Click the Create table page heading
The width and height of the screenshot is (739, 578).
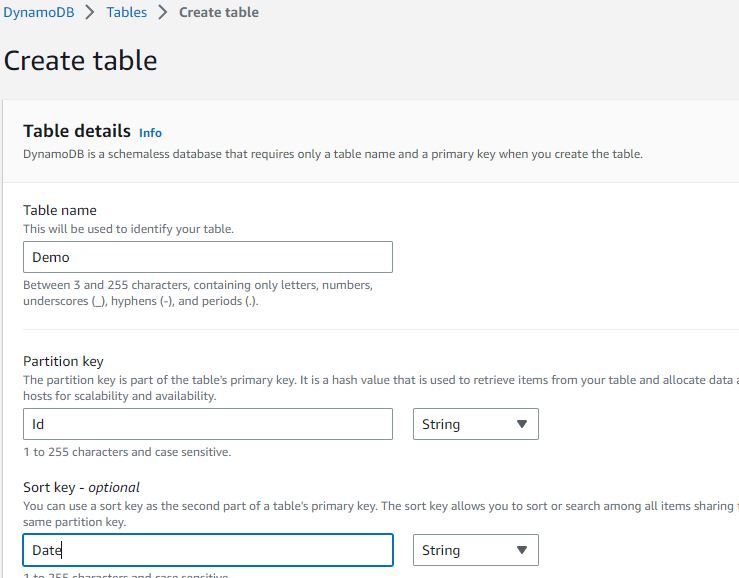click(81, 61)
